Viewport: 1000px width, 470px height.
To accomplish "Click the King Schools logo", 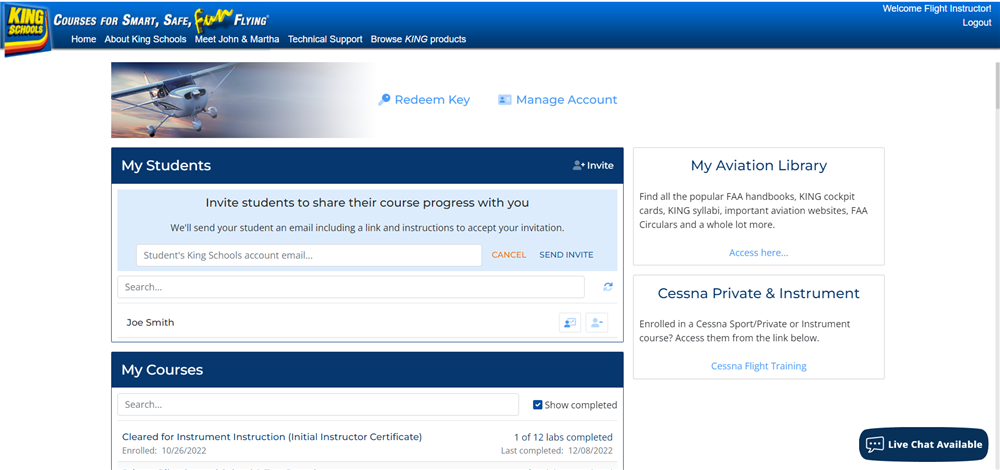I will click(x=26, y=29).
